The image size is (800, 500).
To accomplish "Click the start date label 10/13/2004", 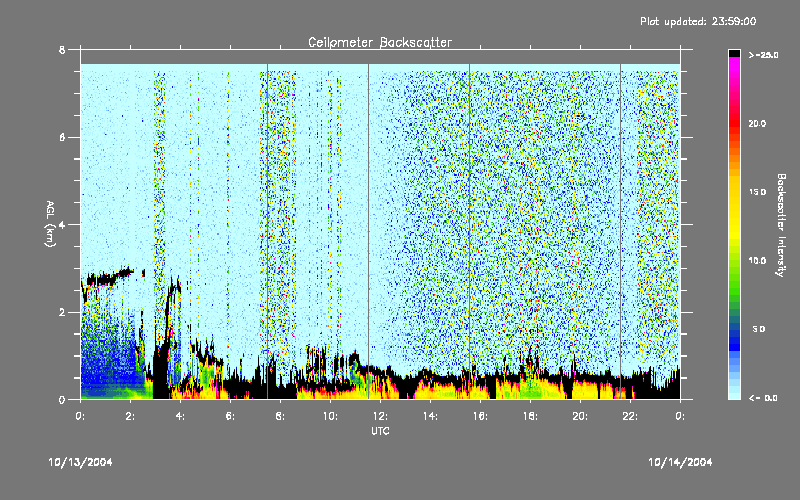I will 80,462.
